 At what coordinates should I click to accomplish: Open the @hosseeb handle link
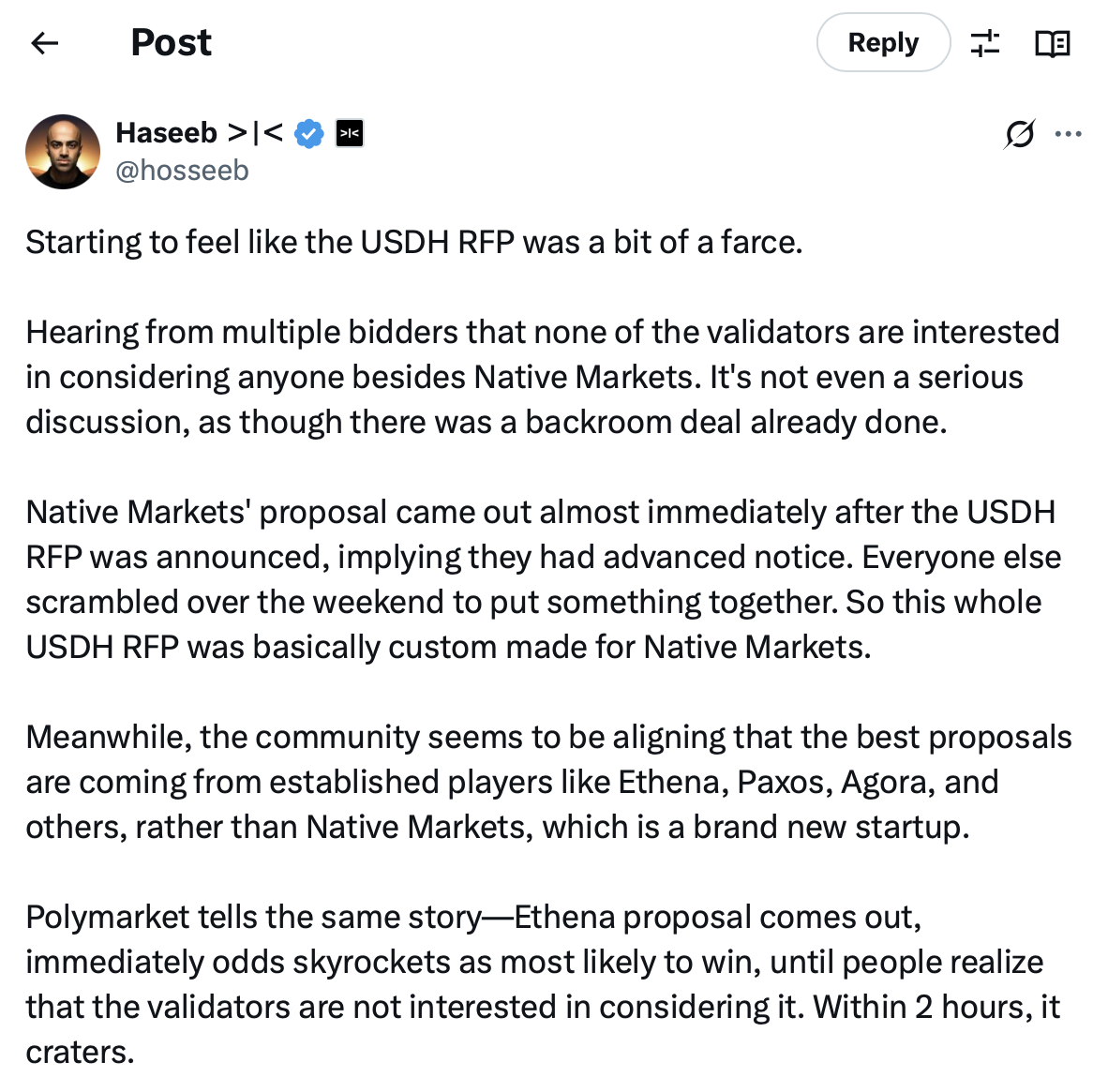182,171
